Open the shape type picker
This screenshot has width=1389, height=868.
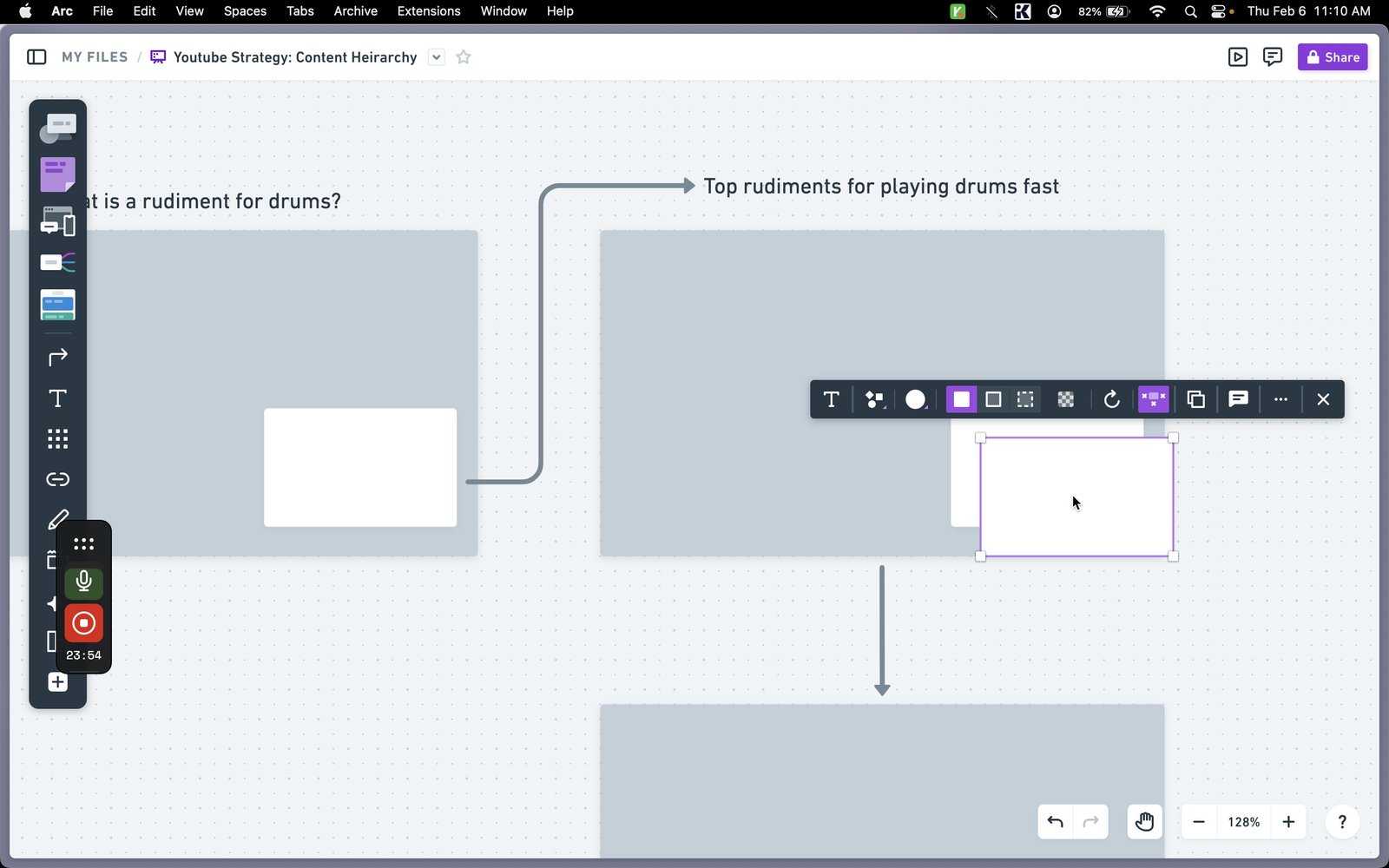coord(874,399)
